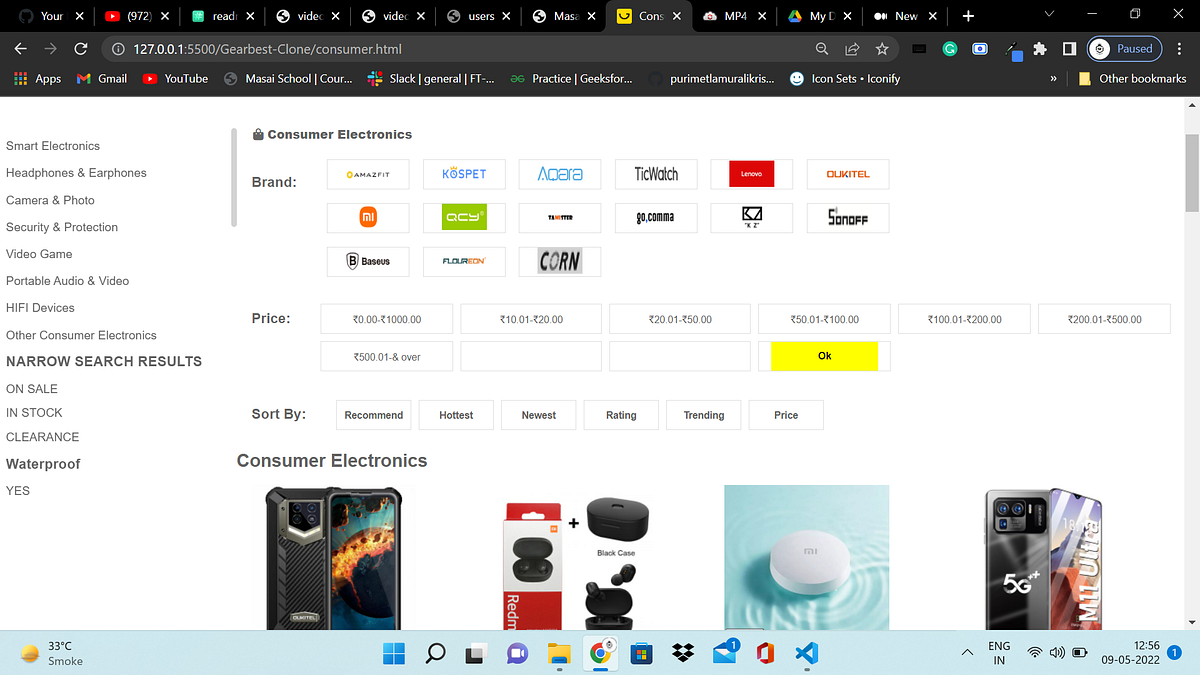1200x675 pixels.
Task: Sort products by Price
Action: [x=786, y=415]
